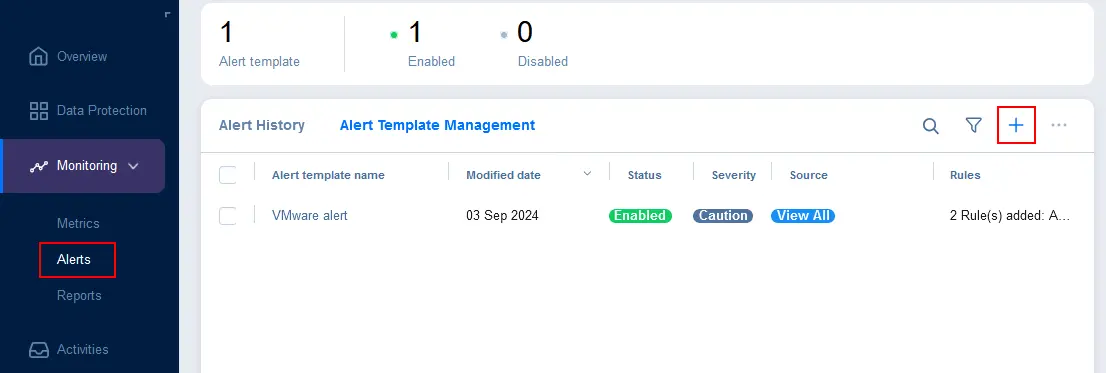
Task: Go to Reports under Monitoring
Action: [79, 295]
